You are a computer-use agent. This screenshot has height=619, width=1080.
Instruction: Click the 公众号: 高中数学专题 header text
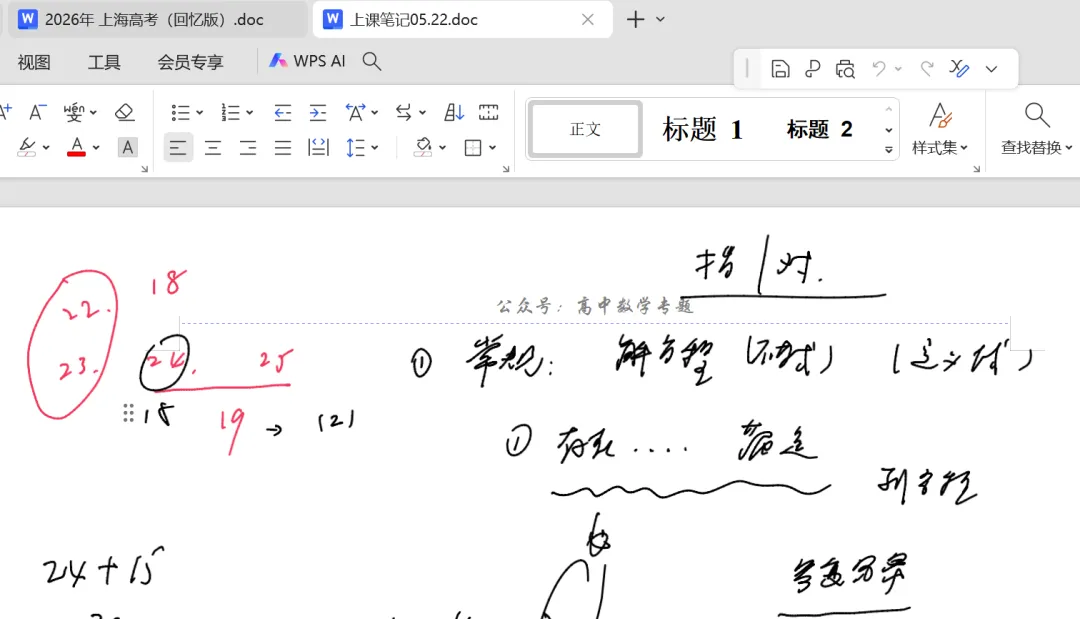(594, 306)
